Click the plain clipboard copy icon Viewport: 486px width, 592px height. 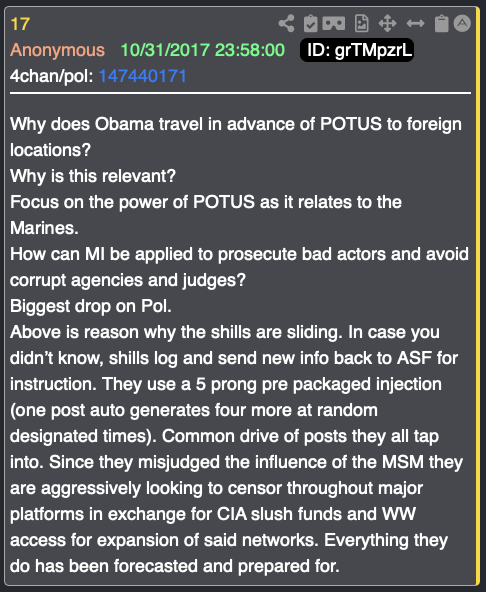pyautogui.click(x=441, y=23)
